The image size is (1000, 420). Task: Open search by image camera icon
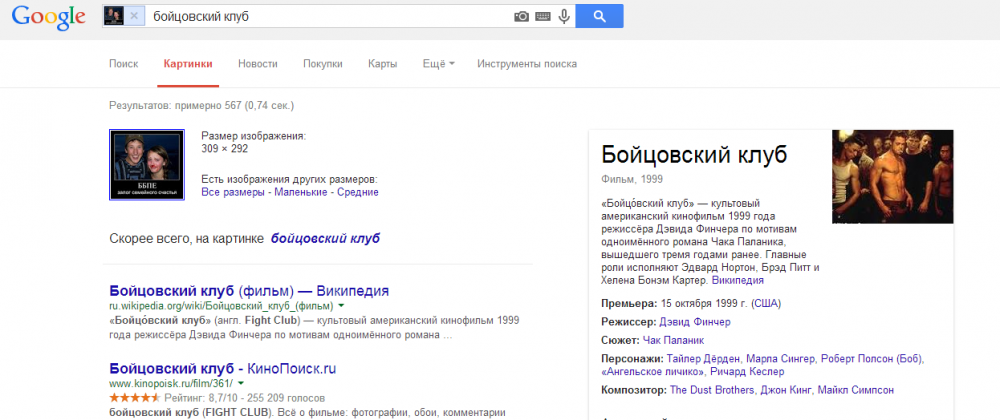click(522, 17)
